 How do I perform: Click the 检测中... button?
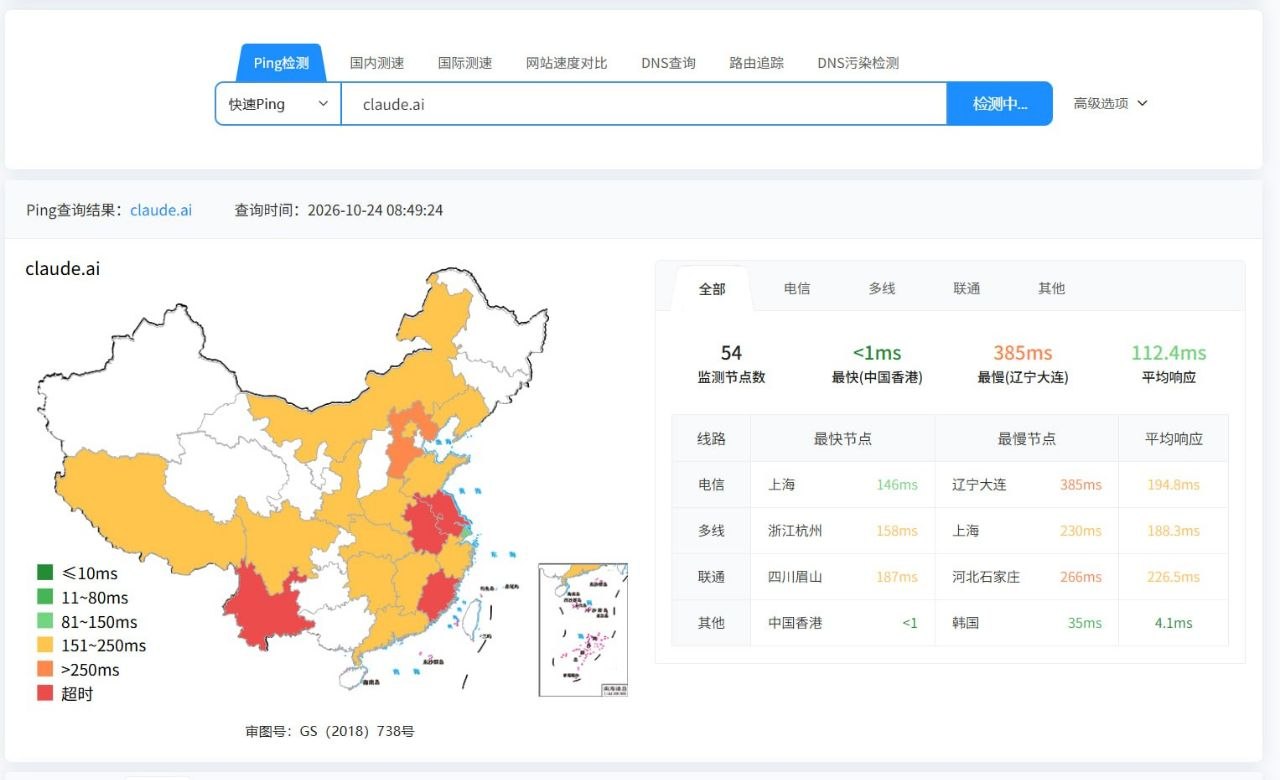click(x=1000, y=104)
